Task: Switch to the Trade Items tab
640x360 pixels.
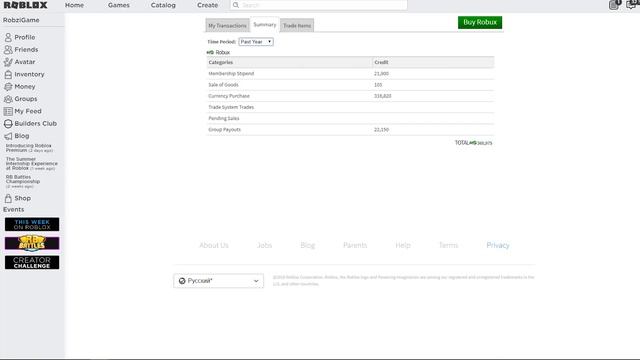Action: coord(297,25)
